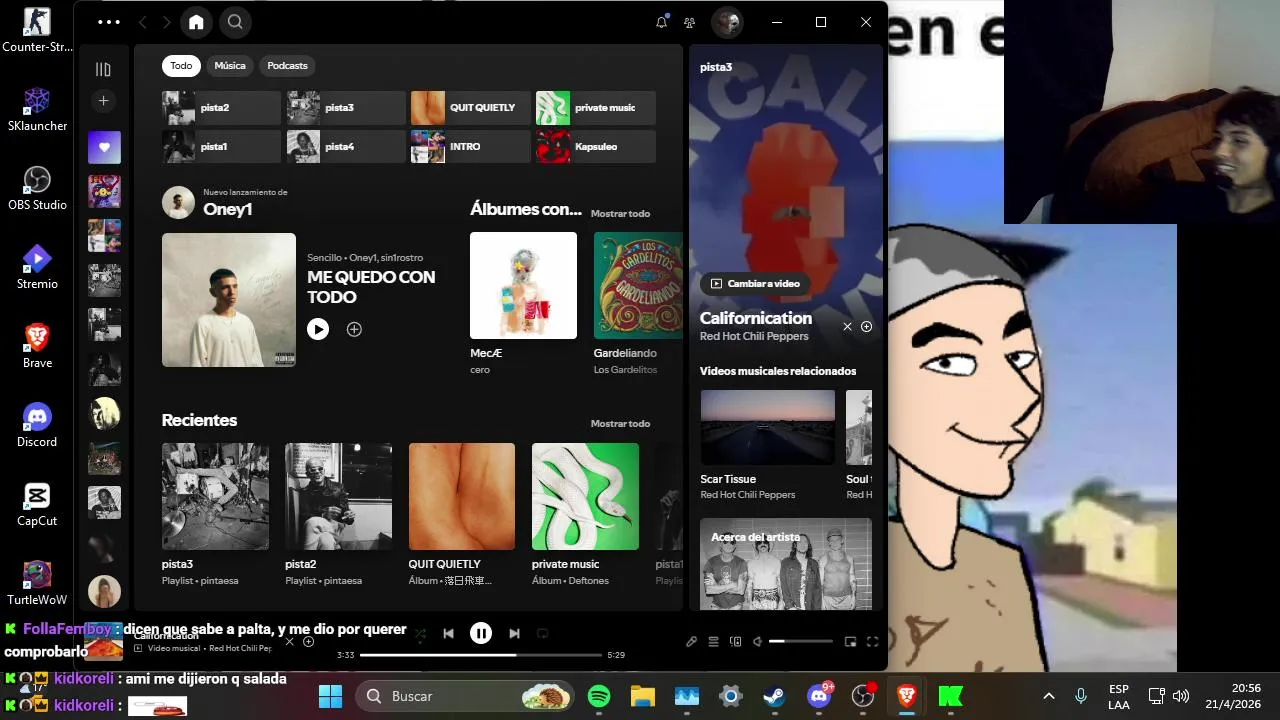
Task: Show hidden system tray icons
Action: click(1048, 696)
